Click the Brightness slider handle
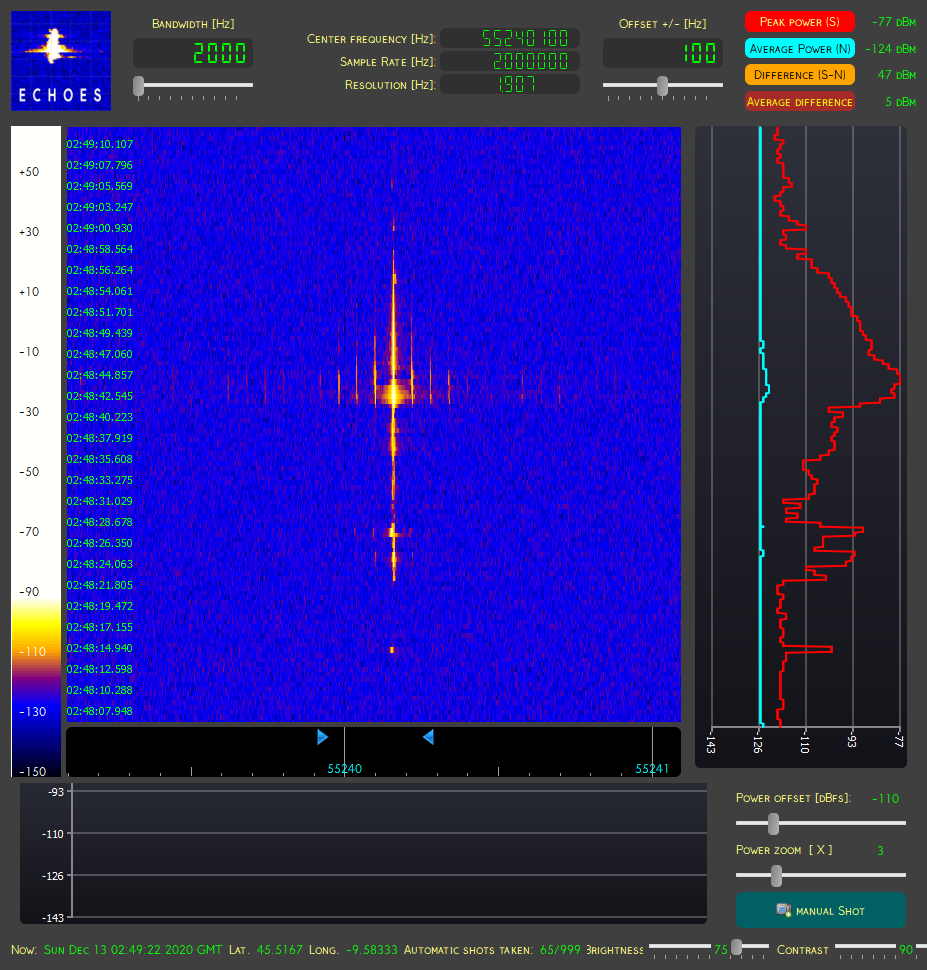927x970 pixels. click(x=737, y=946)
